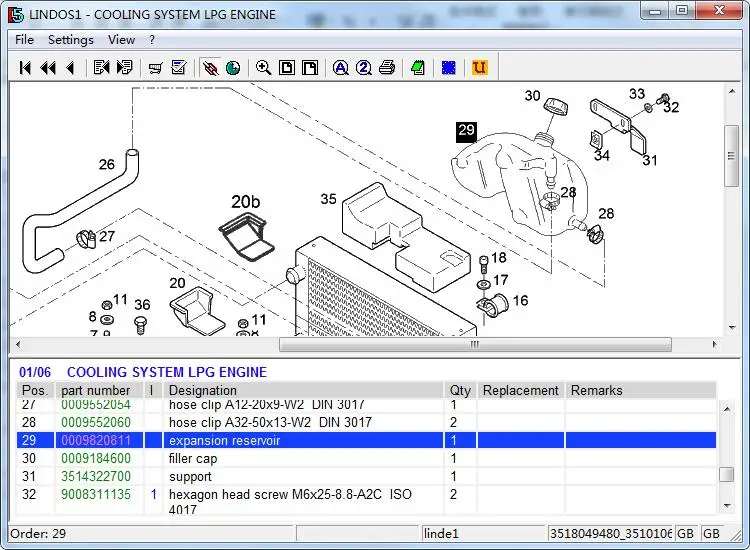Click the magnifier zoom-in icon
Viewport: 750px width, 550px height.
point(264,68)
